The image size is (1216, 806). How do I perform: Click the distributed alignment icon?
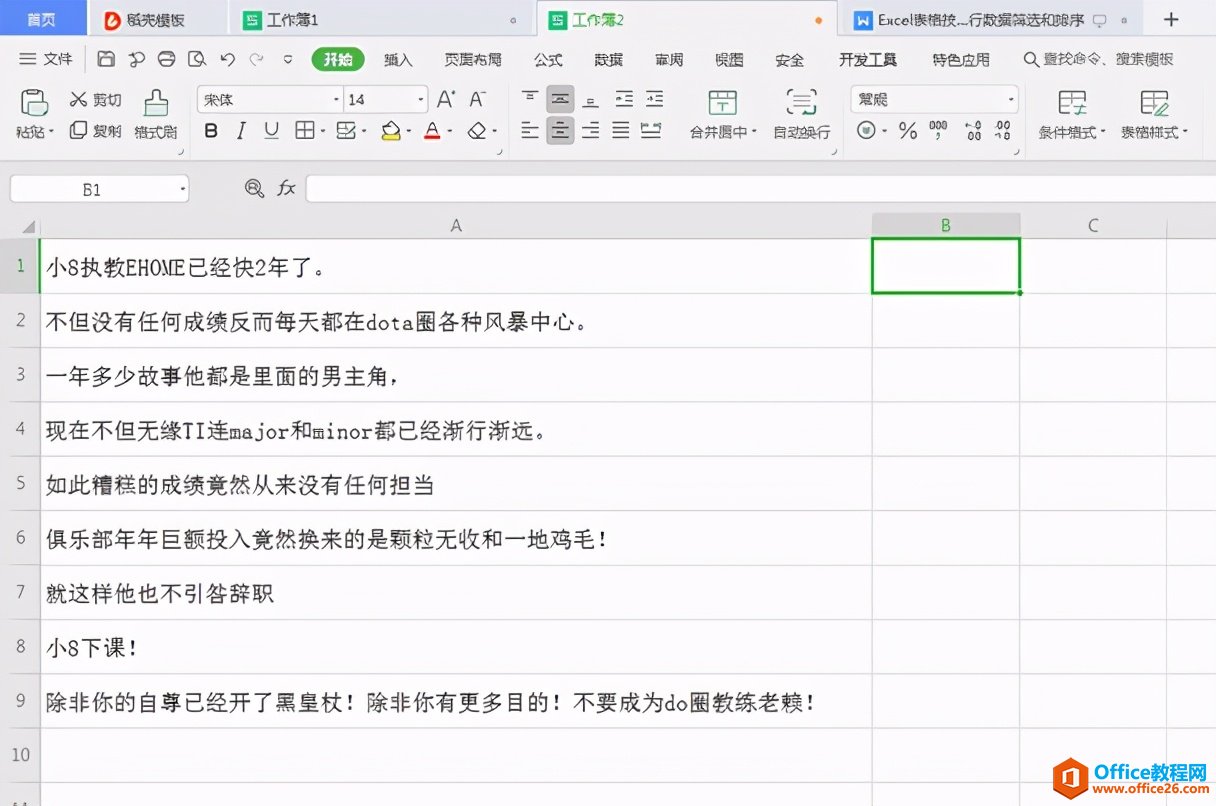click(652, 130)
